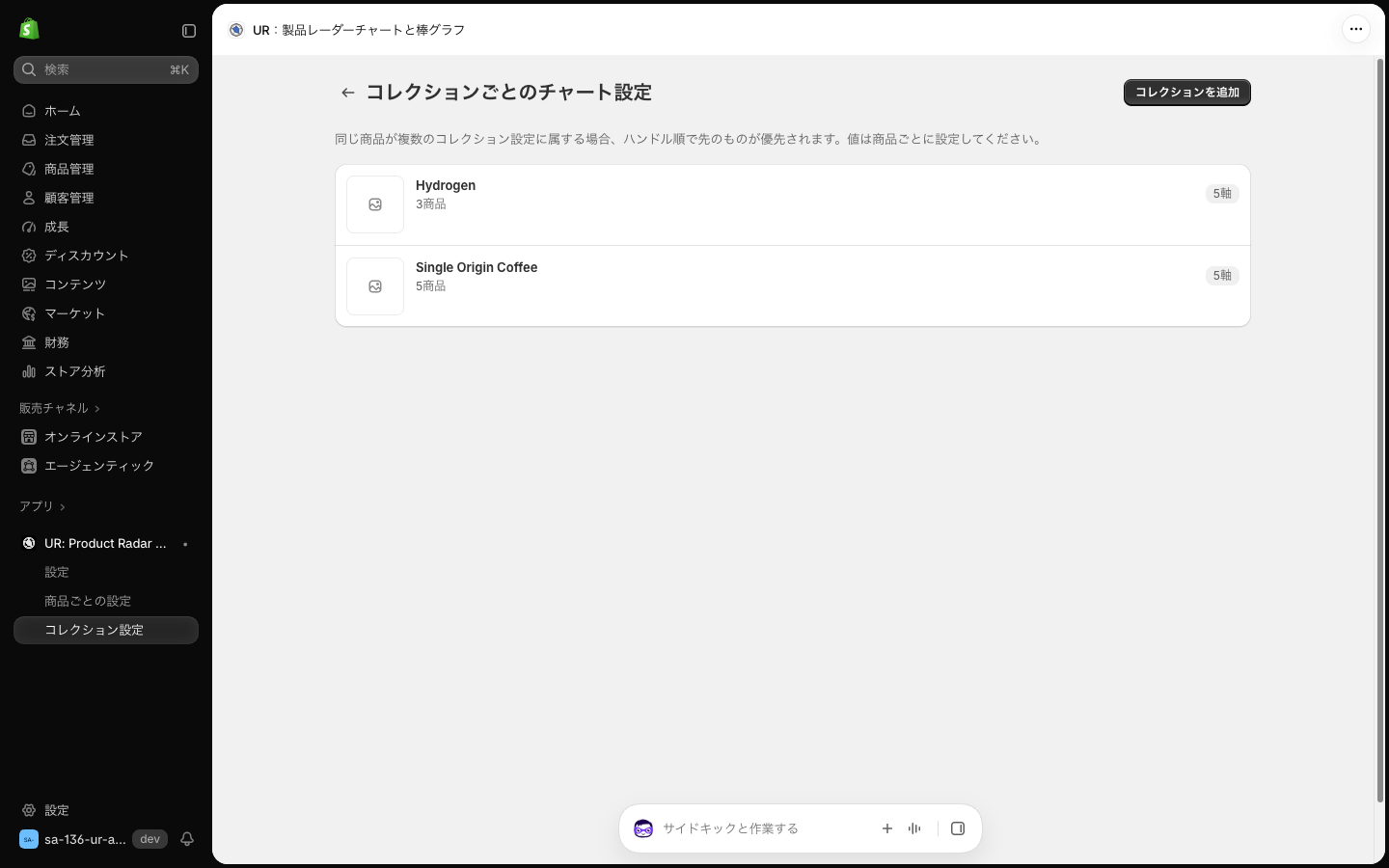Select 設定 under UR: Product Radar
The height and width of the screenshot is (868, 1389).
pyautogui.click(x=57, y=572)
